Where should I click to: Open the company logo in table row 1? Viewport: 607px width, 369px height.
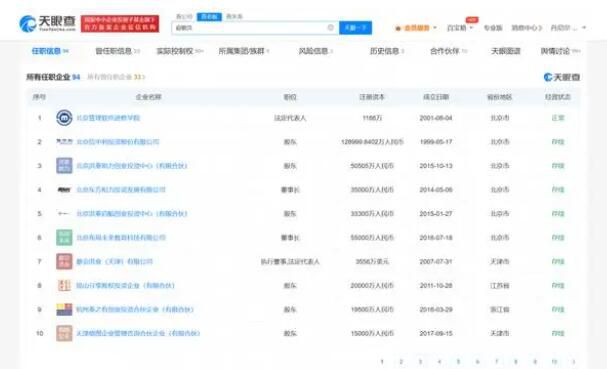(64, 118)
